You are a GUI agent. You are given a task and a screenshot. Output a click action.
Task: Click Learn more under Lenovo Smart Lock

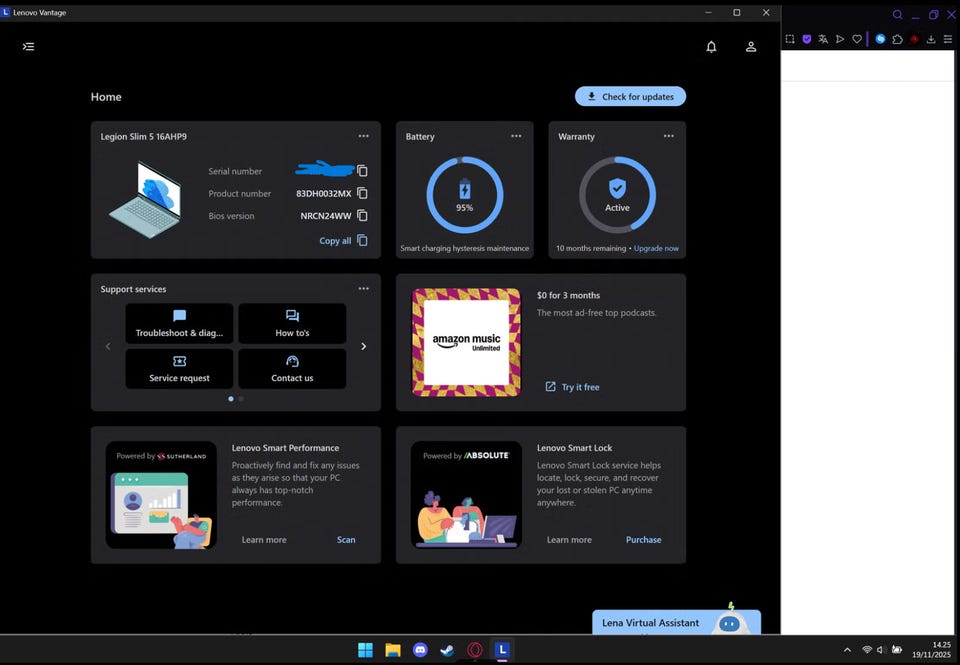coord(569,539)
